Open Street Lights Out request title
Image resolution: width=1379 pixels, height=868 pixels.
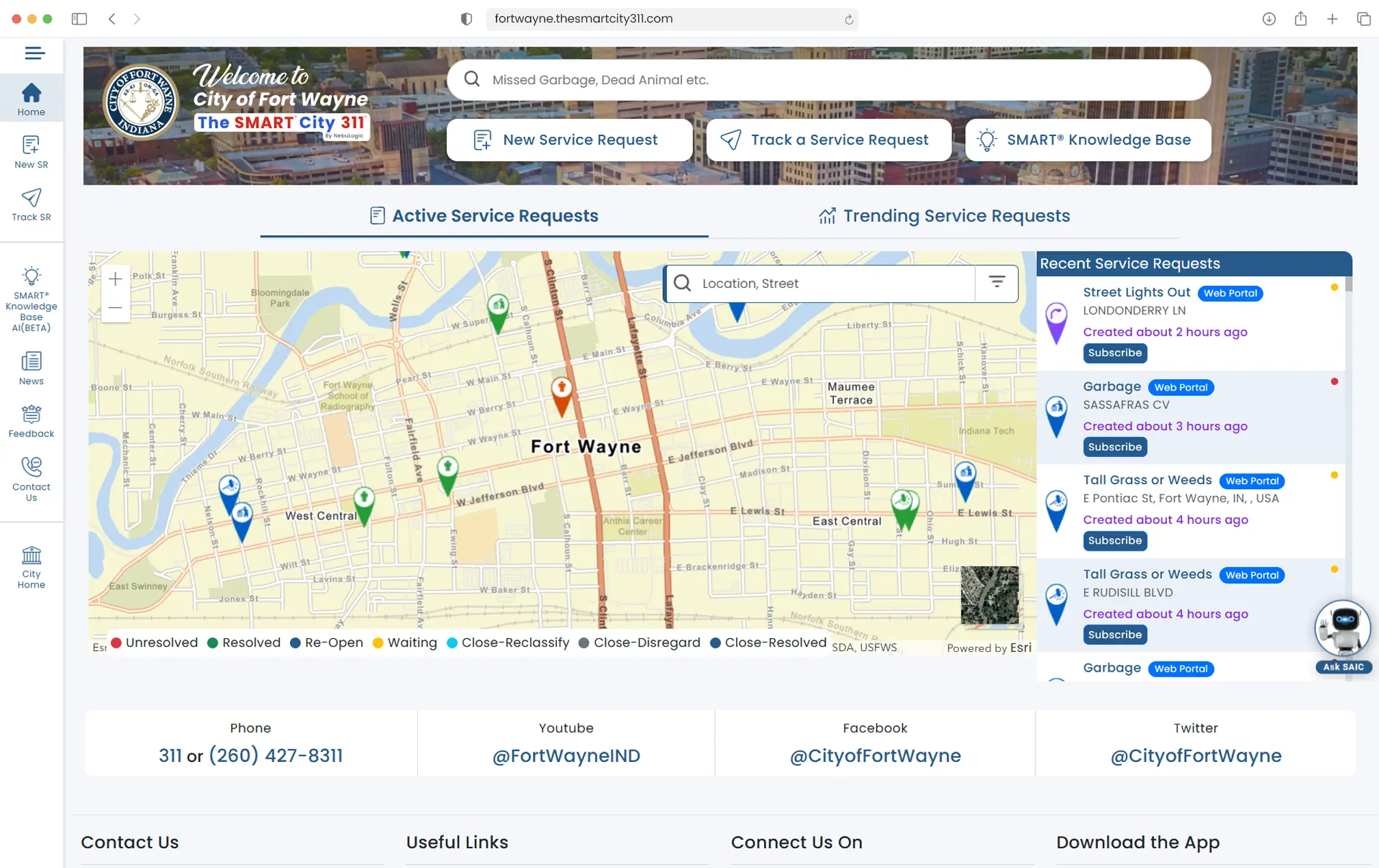(x=1136, y=292)
